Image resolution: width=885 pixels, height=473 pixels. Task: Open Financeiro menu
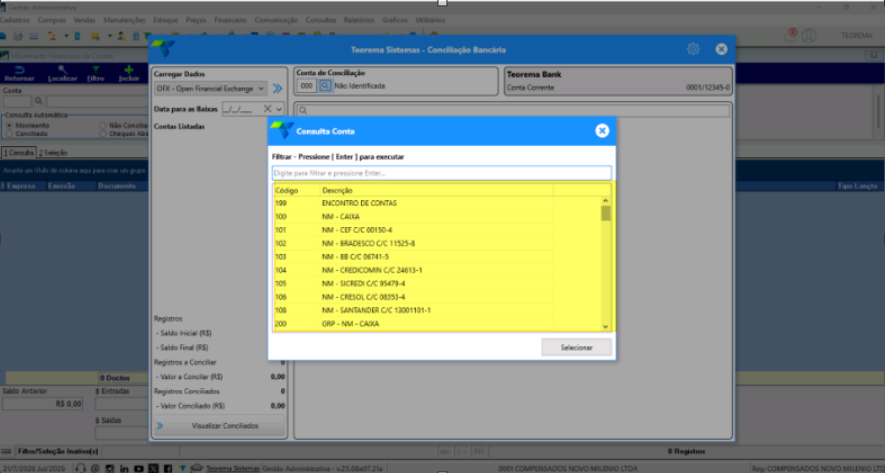[x=230, y=20]
